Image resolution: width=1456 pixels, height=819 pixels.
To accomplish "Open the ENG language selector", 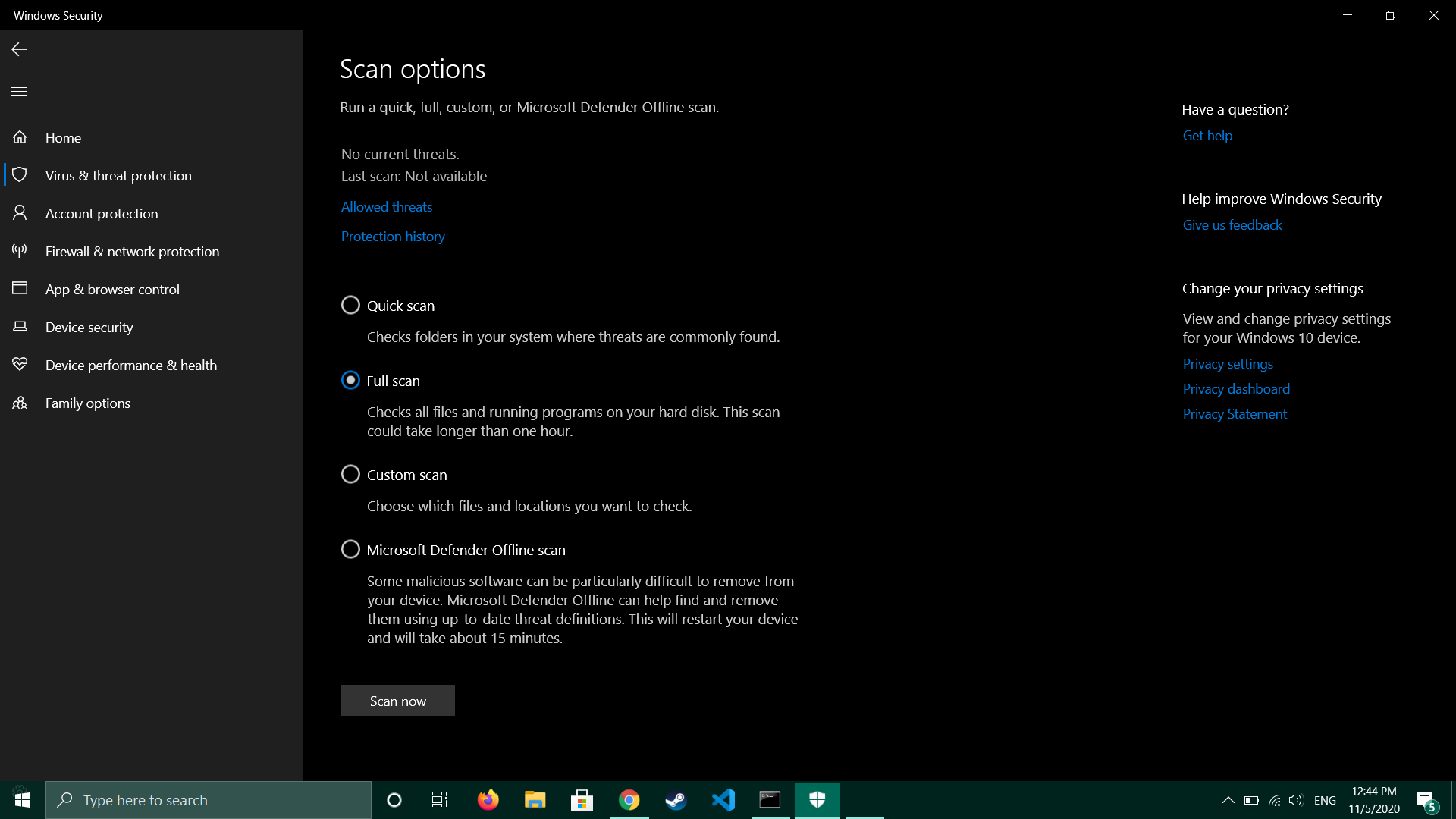I will 1326,801.
